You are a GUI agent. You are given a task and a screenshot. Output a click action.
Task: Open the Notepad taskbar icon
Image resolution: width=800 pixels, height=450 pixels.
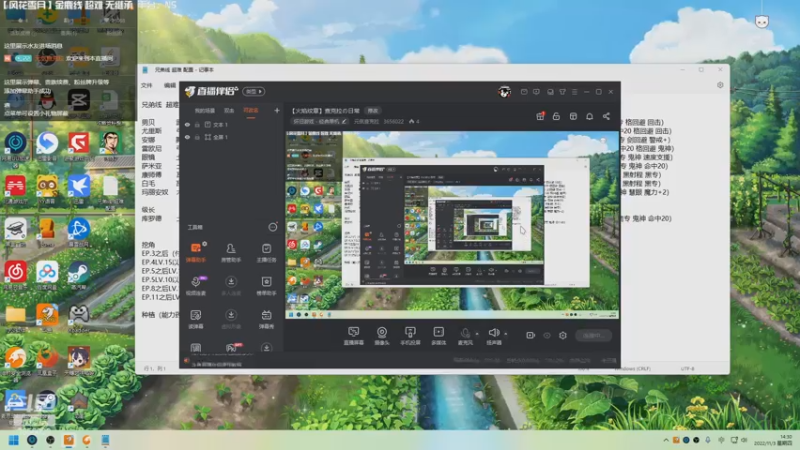(x=105, y=440)
